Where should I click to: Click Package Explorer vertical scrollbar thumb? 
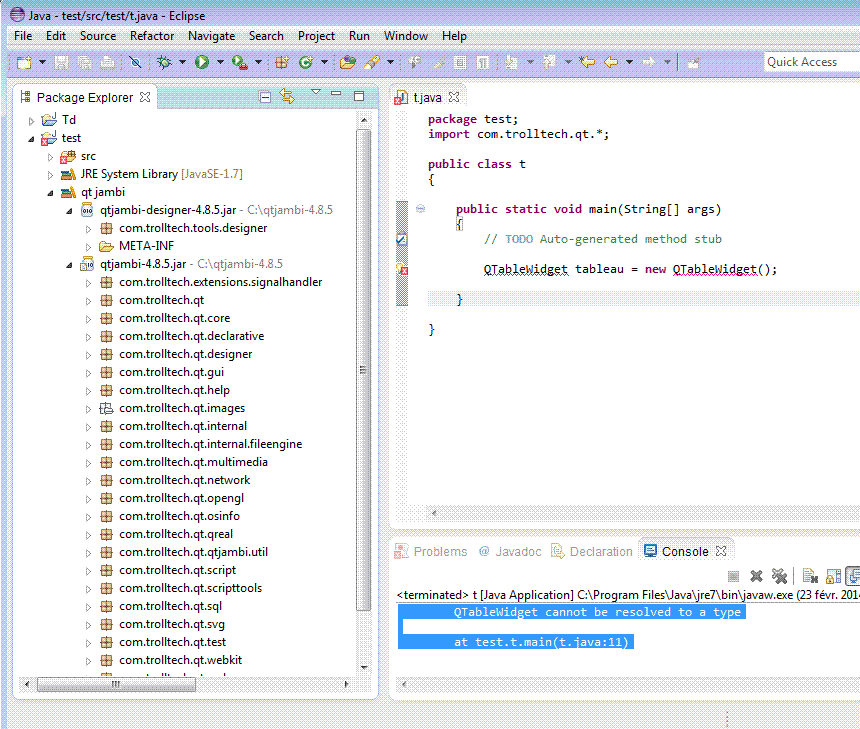click(x=363, y=370)
